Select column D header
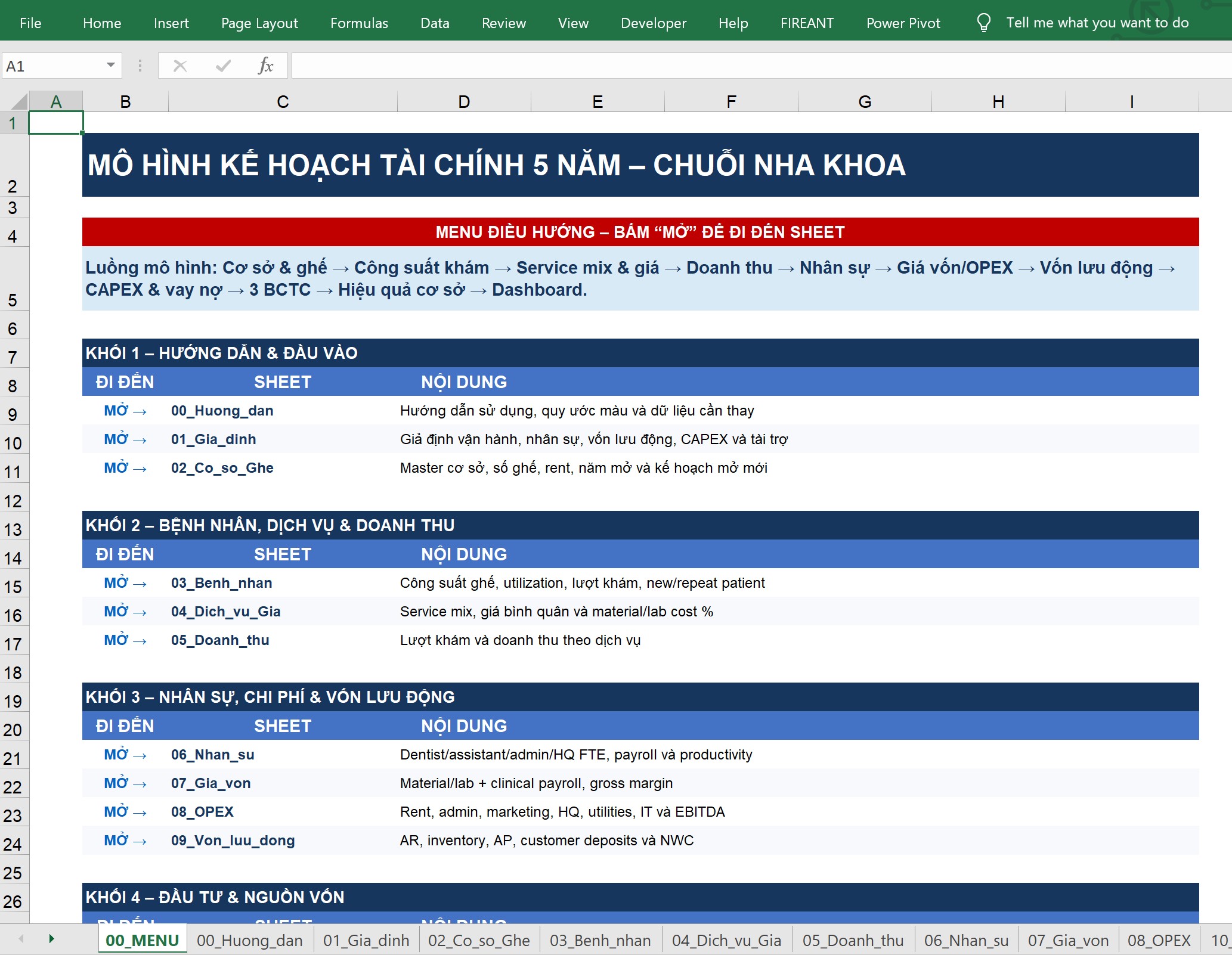Image resolution: width=1232 pixels, height=955 pixels. (x=464, y=101)
